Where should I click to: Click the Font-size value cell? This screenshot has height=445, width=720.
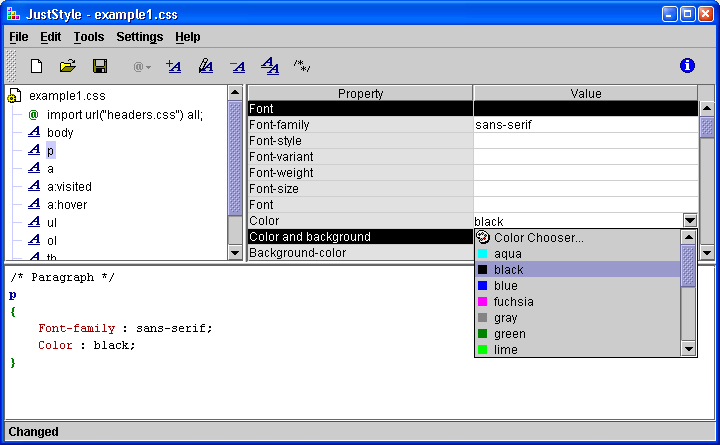[585, 189]
